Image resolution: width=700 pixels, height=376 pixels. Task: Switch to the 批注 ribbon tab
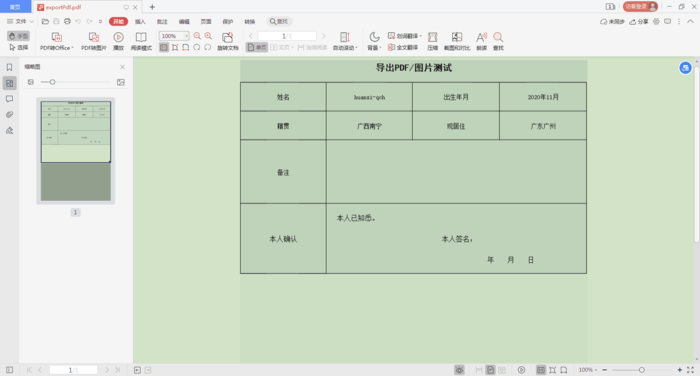[x=162, y=21]
